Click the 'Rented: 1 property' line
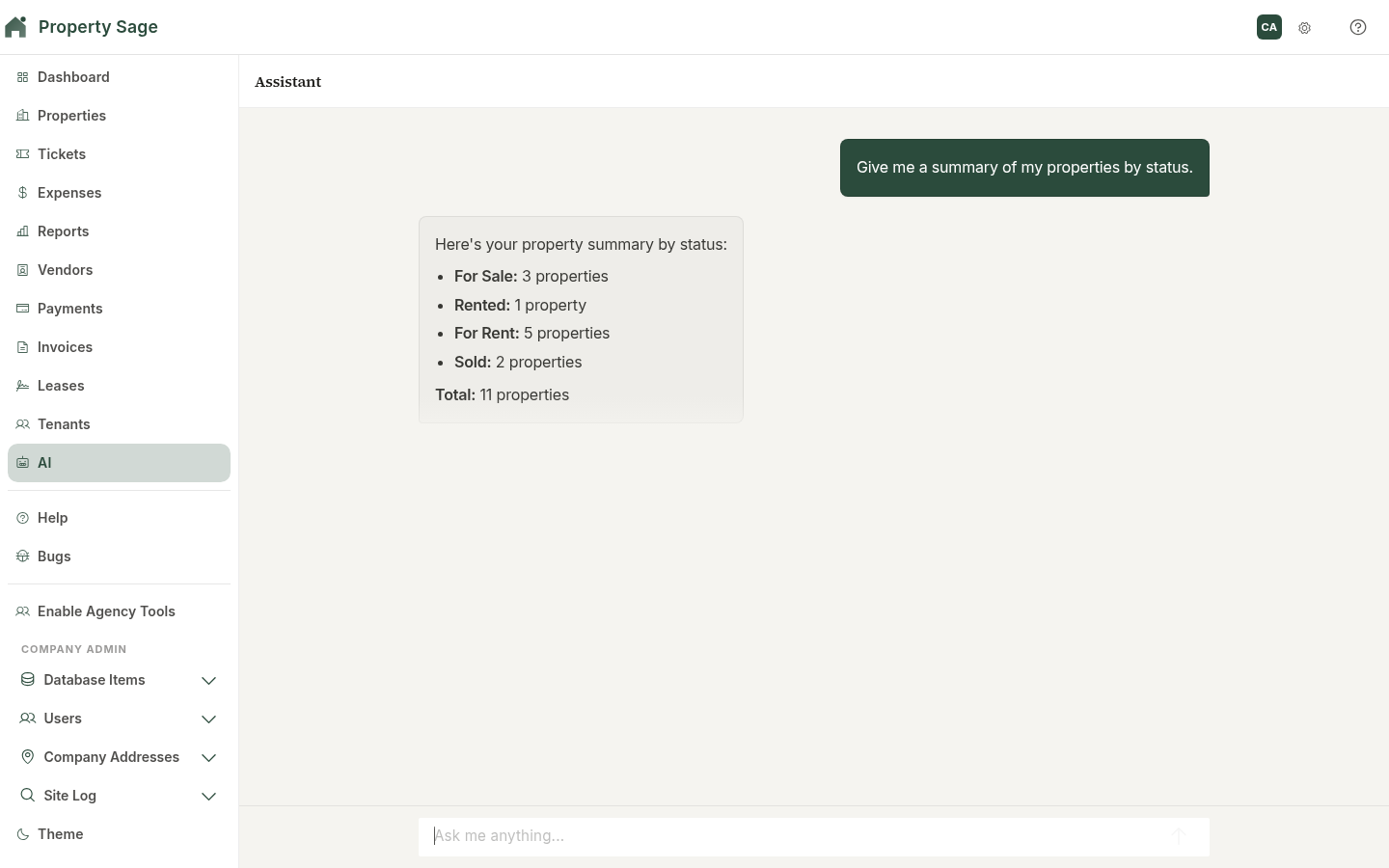Screen dimensions: 1389x868 pos(520,306)
